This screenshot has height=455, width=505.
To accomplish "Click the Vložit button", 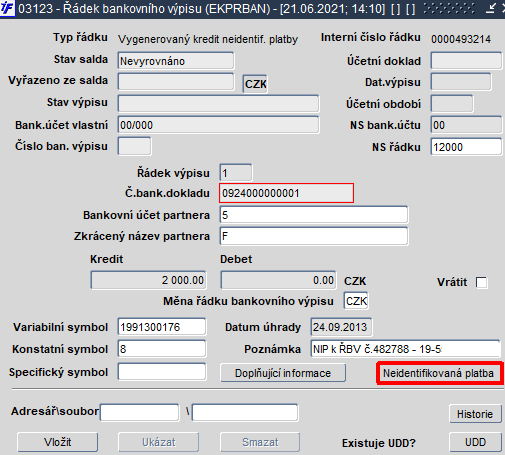I will tap(57, 442).
